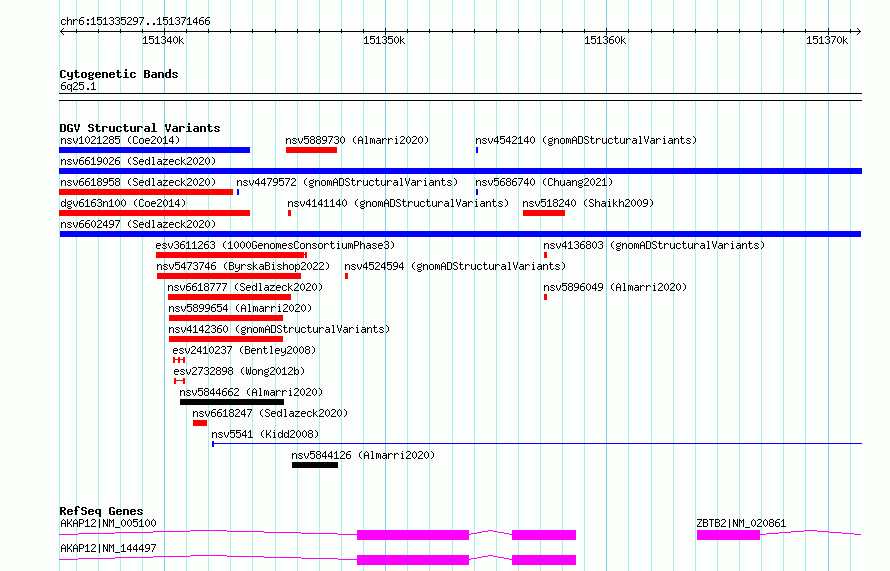Select the red bar of nsv5889730
This screenshot has width=890, height=571.
pyautogui.click(x=312, y=150)
